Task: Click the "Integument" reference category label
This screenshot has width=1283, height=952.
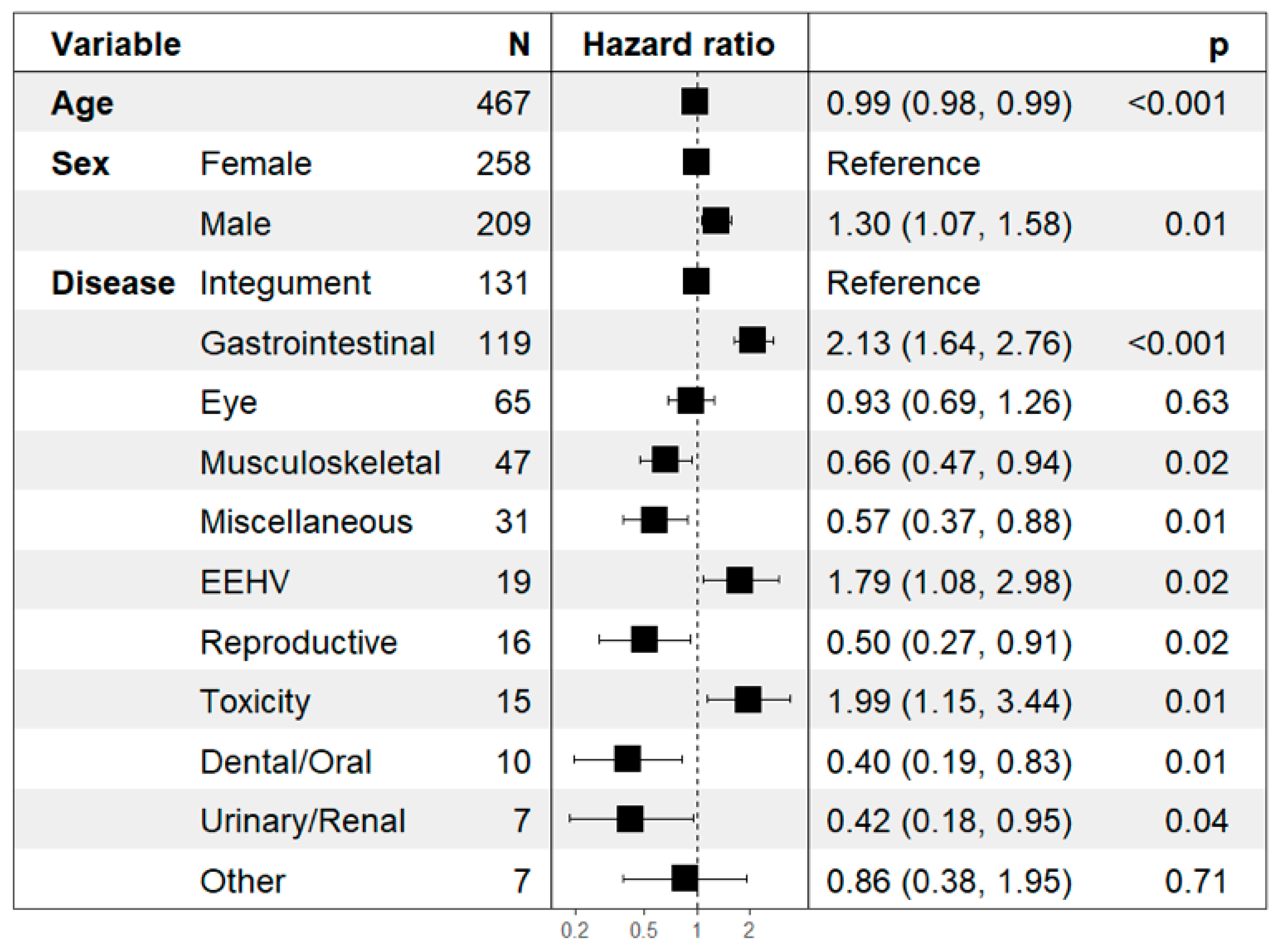Action: [x=285, y=283]
